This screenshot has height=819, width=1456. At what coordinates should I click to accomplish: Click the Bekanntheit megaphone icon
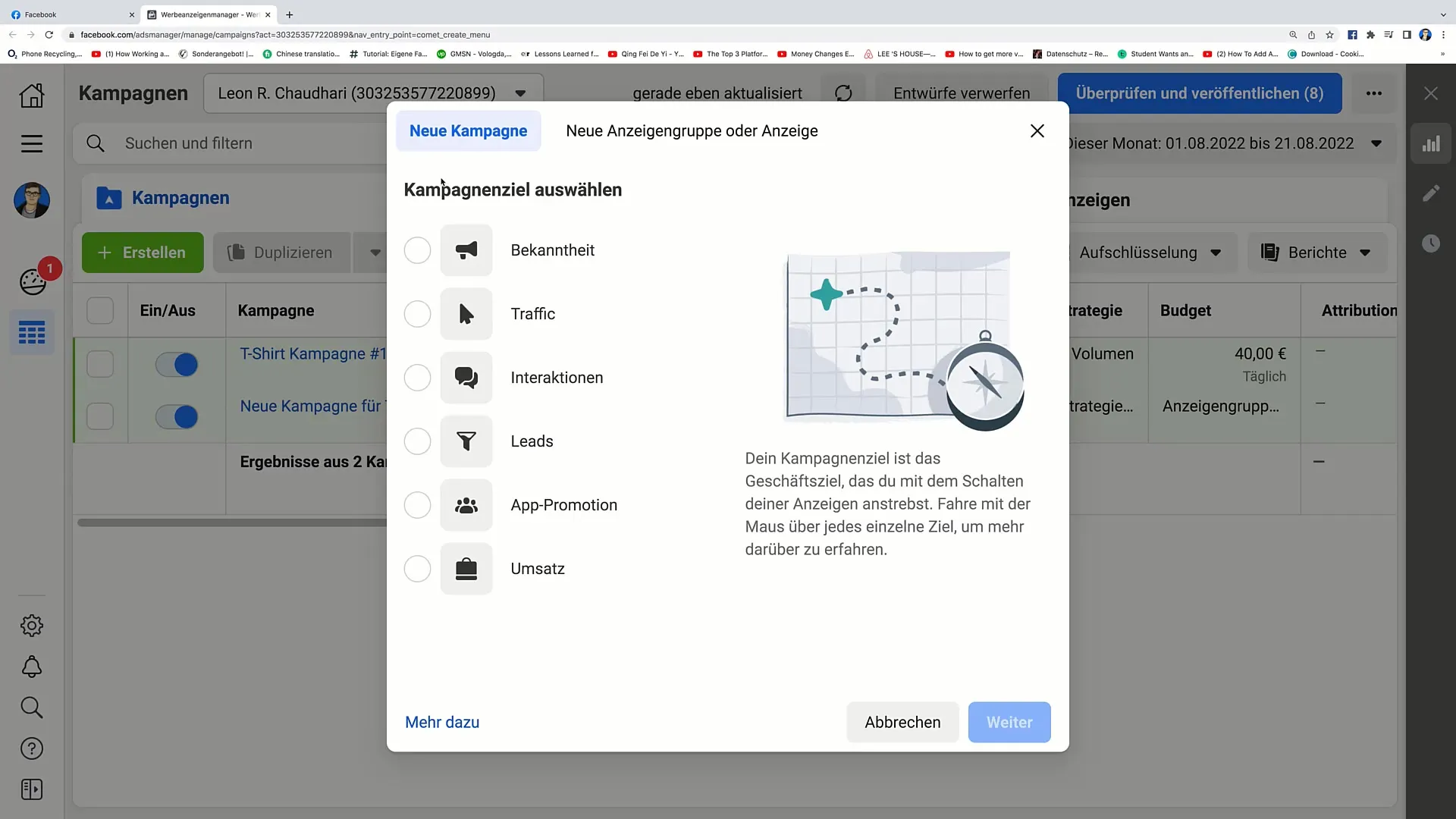point(466,250)
